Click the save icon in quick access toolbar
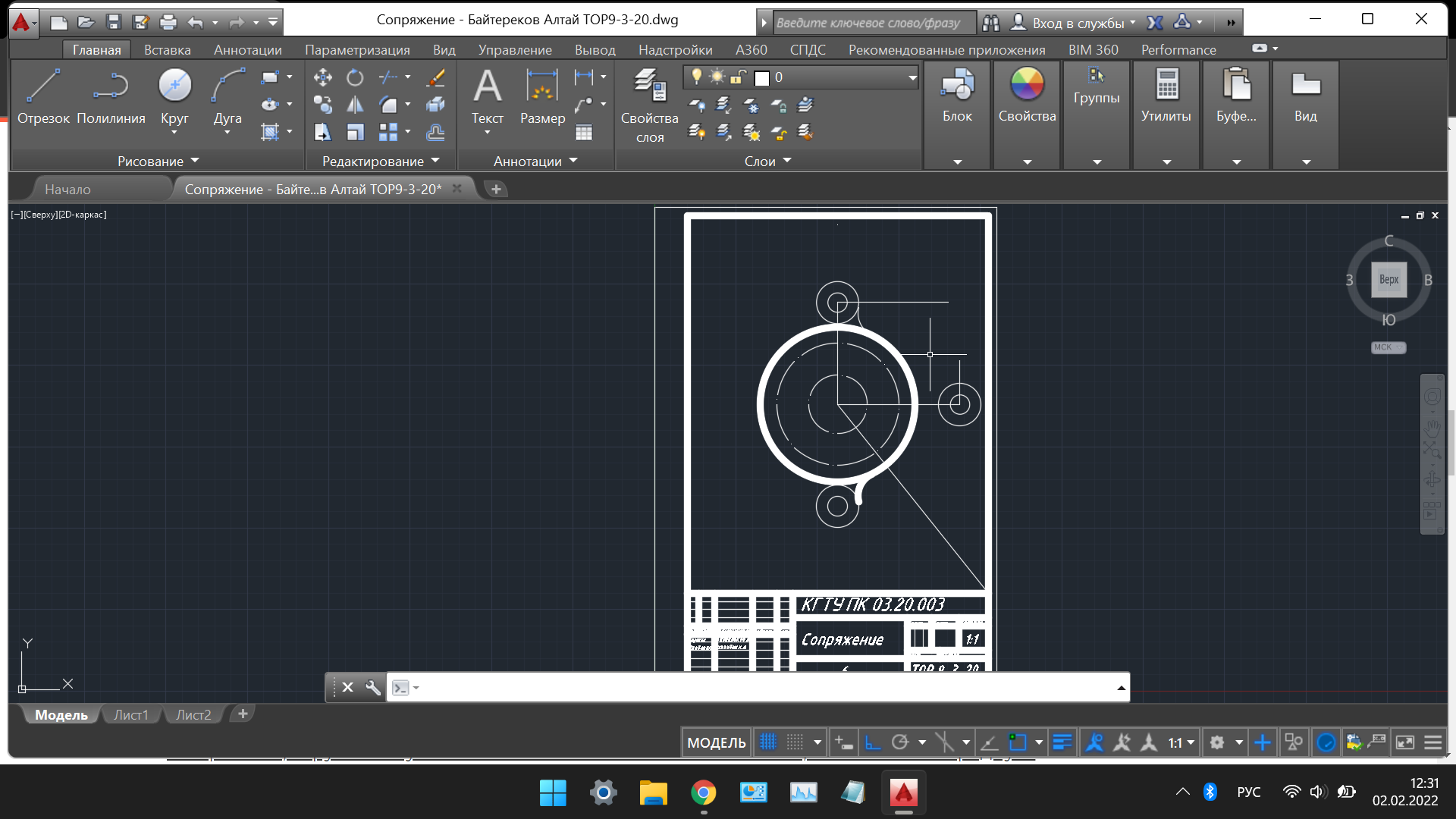The width and height of the screenshot is (1456, 819). point(114,22)
